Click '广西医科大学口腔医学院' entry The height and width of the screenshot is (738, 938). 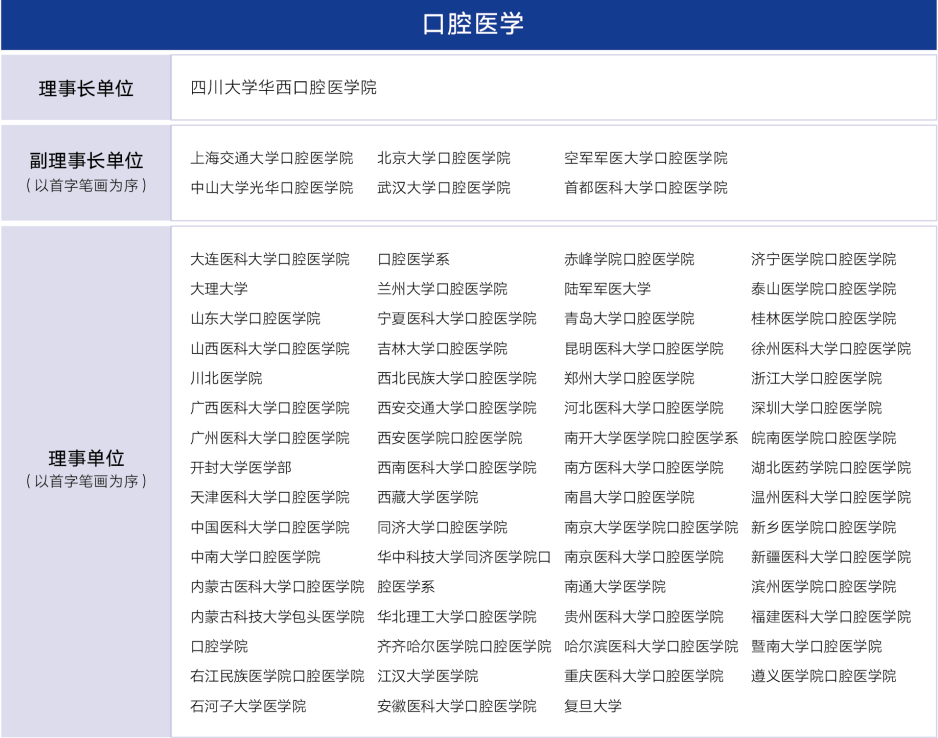(270, 408)
